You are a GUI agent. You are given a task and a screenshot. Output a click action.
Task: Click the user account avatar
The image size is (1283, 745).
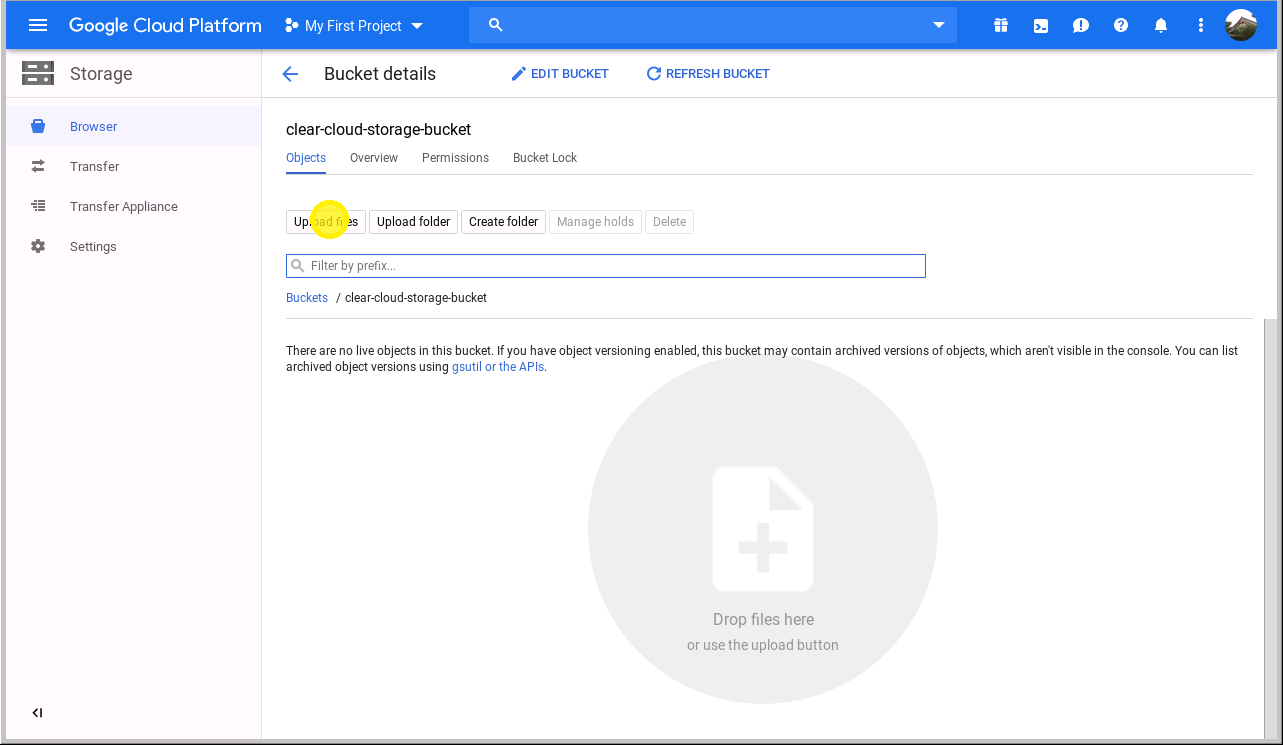[1241, 25]
